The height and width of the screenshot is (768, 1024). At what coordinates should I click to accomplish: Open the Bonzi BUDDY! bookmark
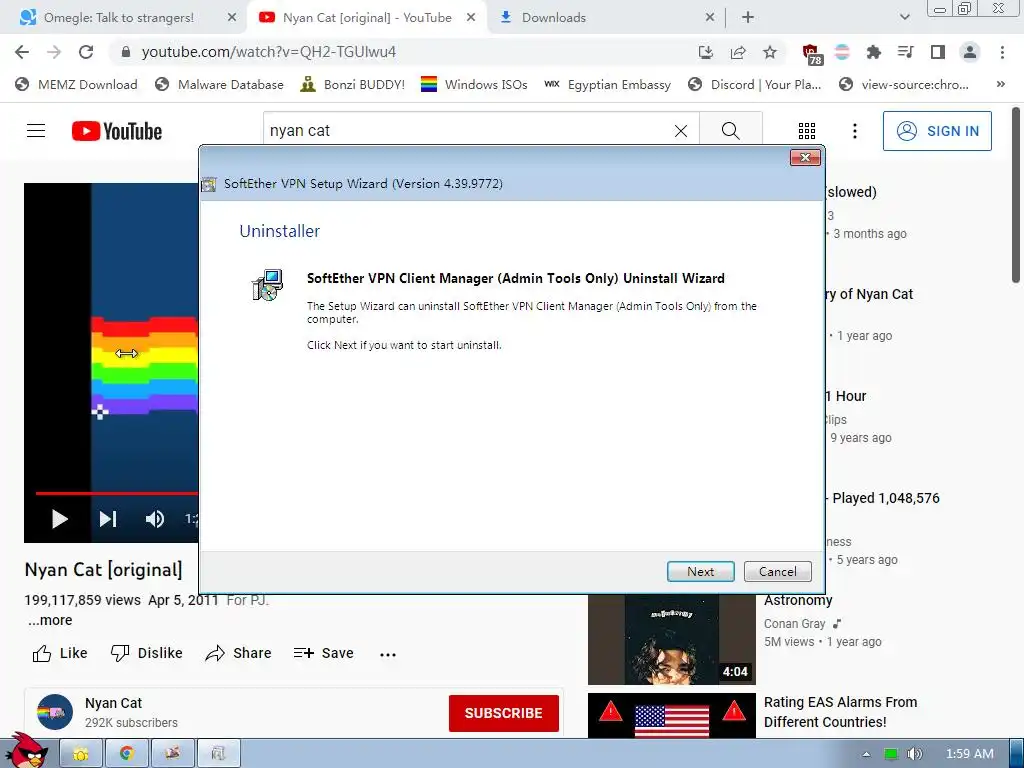pos(353,84)
